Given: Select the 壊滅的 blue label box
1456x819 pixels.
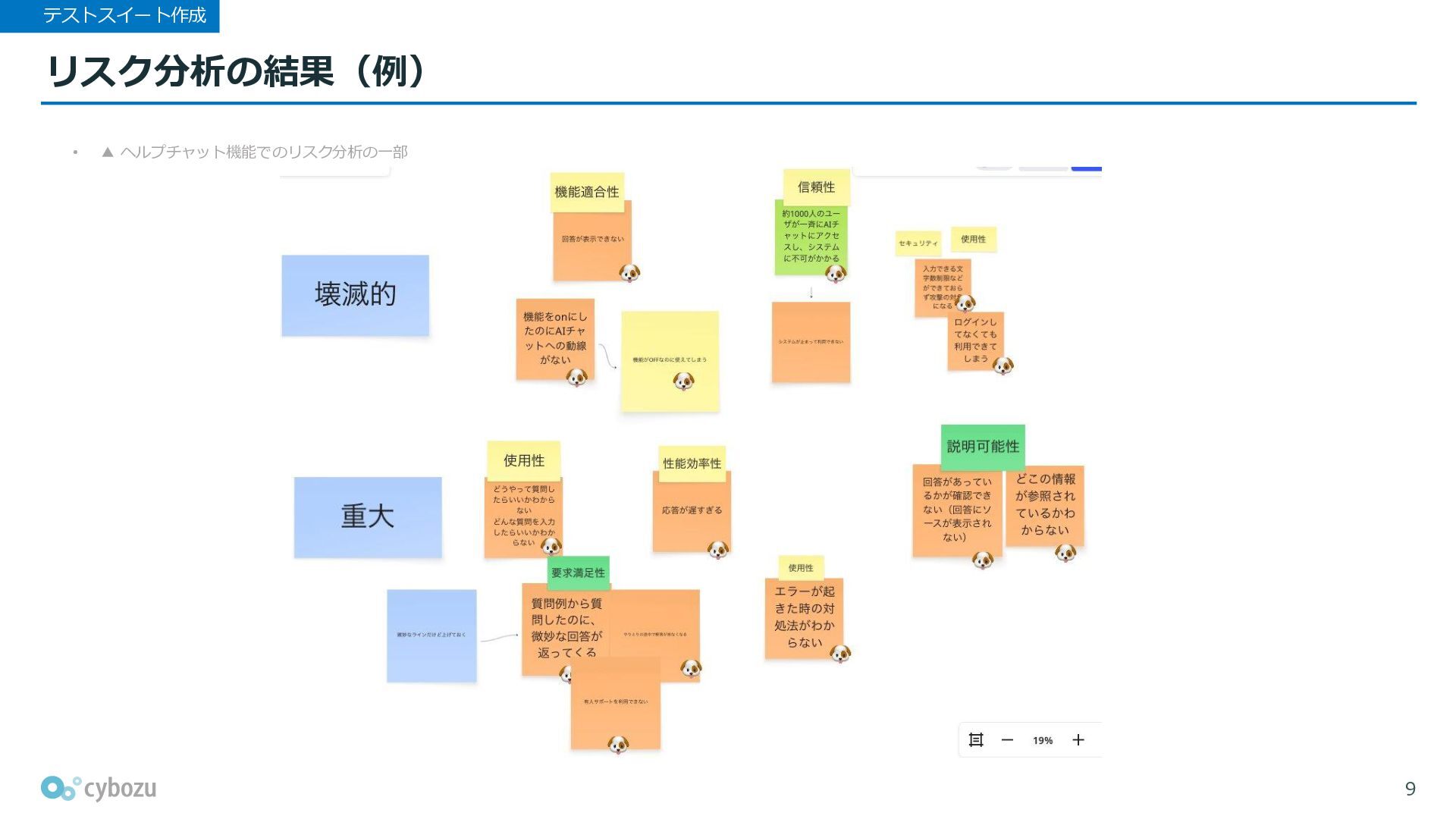Looking at the screenshot, I should (x=355, y=295).
